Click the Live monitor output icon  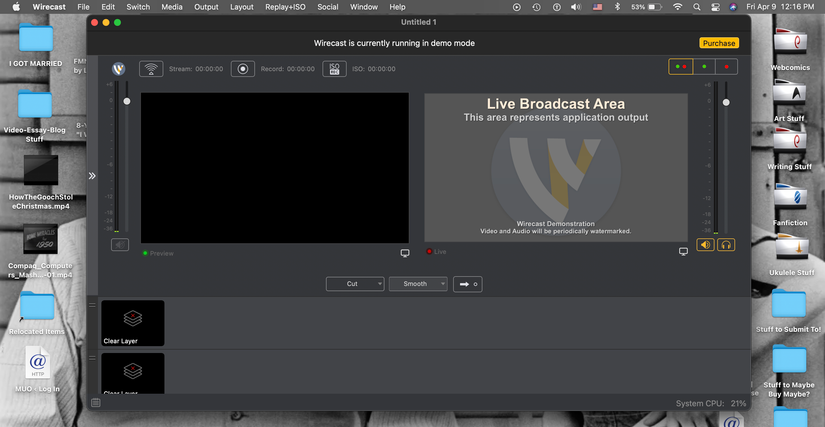(683, 252)
